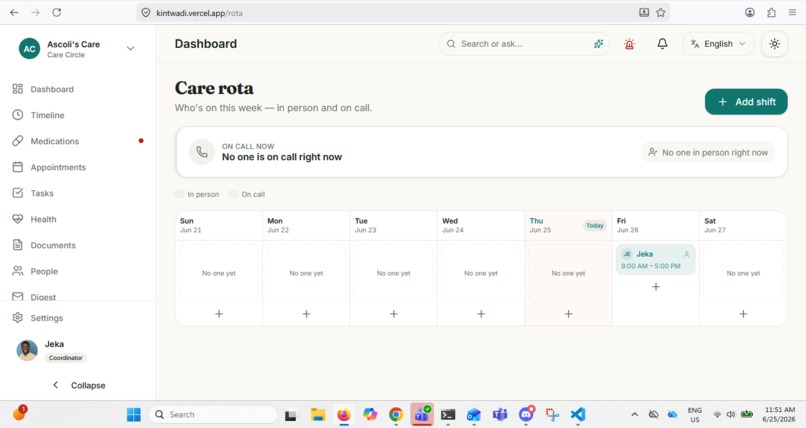
Task: Collapse the sidebar
Action: pyautogui.click(x=79, y=385)
